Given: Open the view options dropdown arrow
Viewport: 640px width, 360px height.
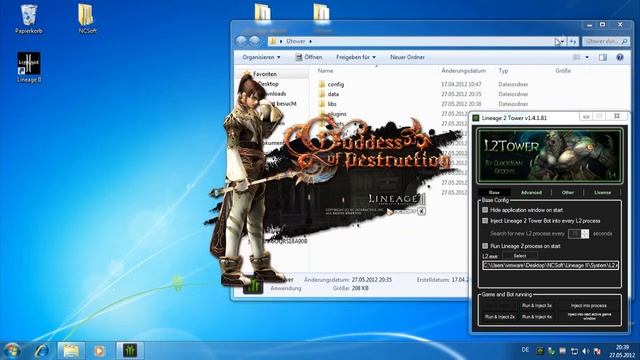Looking at the screenshot, I should coord(587,58).
